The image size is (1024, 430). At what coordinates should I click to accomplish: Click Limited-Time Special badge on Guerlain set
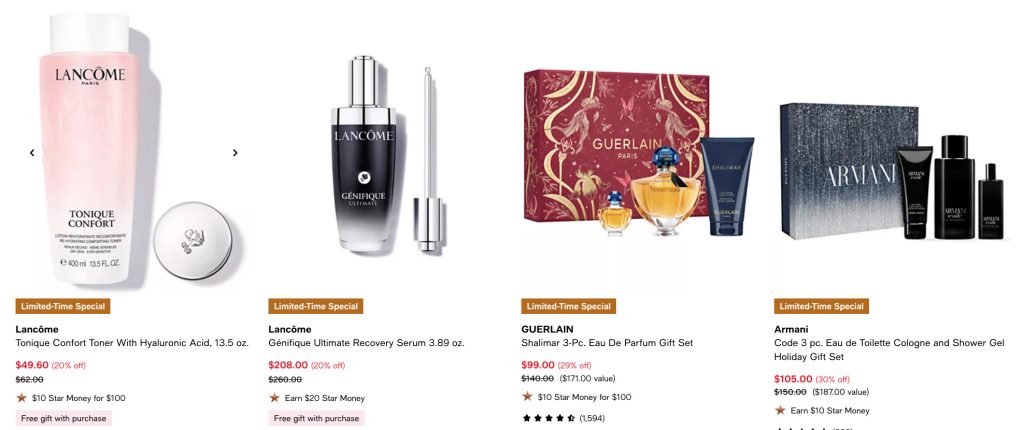[568, 306]
